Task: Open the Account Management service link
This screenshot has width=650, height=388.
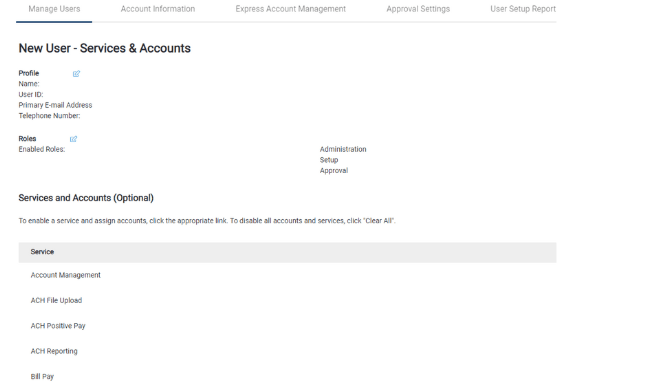Action: pyautogui.click(x=65, y=275)
